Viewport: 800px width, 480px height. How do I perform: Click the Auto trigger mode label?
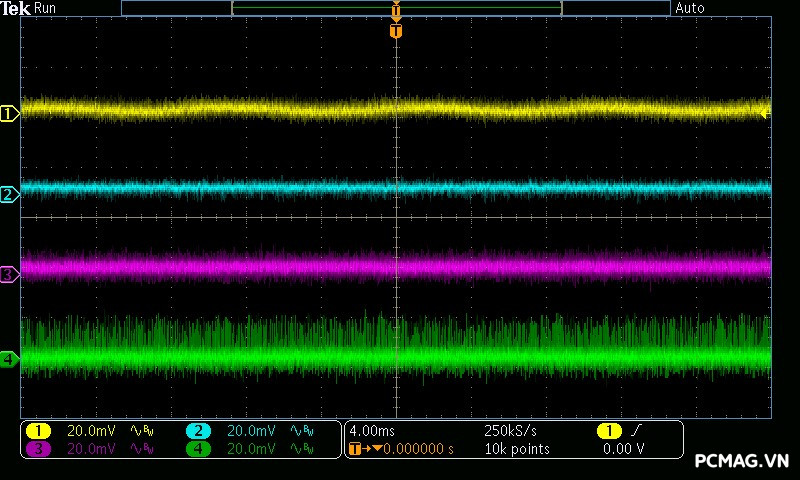[x=690, y=8]
